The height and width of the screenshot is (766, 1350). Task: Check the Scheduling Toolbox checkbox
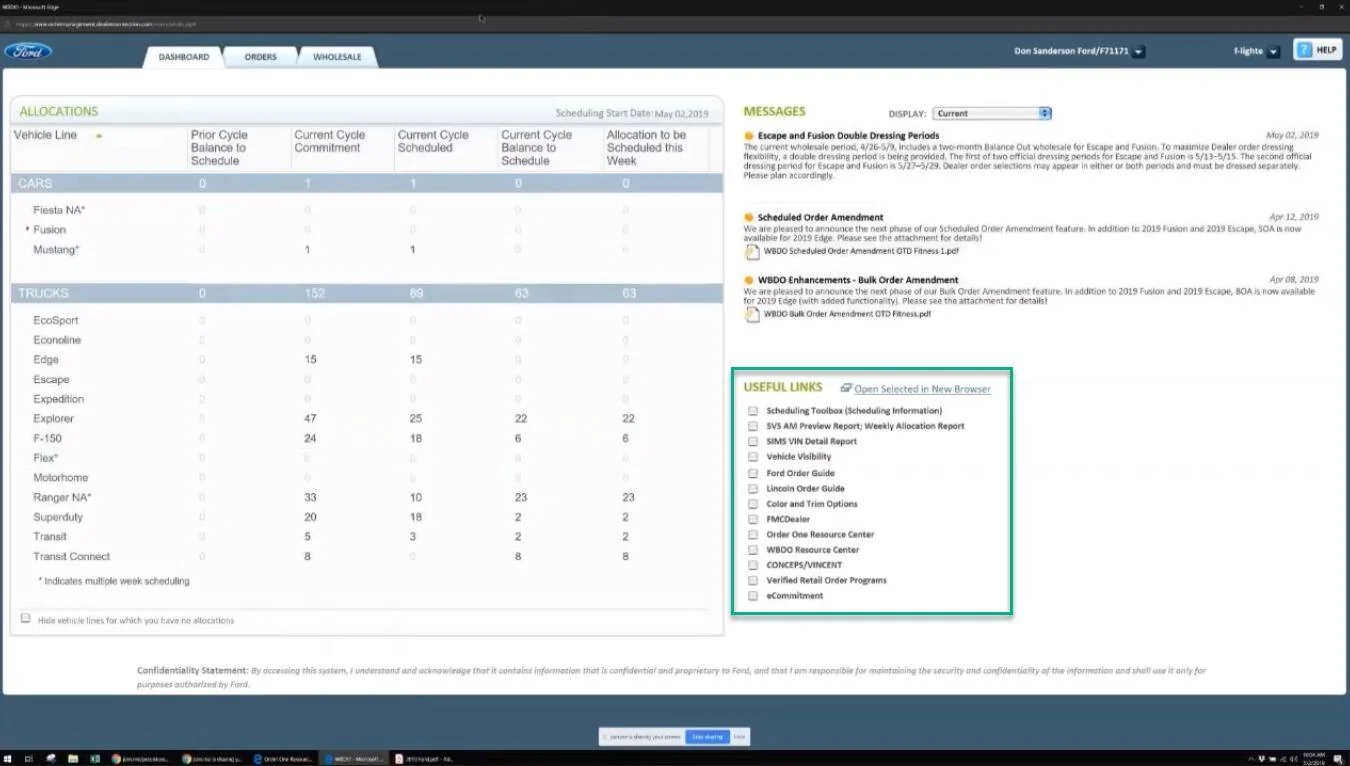point(753,411)
